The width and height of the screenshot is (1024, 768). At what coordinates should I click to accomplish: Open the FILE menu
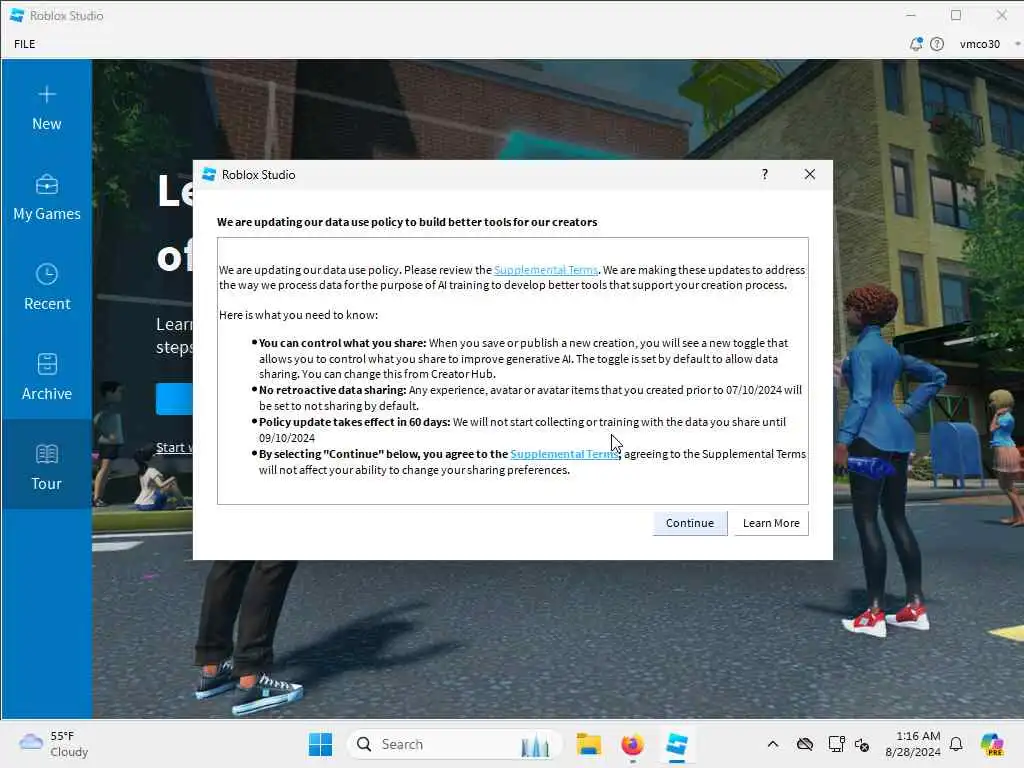(25, 44)
